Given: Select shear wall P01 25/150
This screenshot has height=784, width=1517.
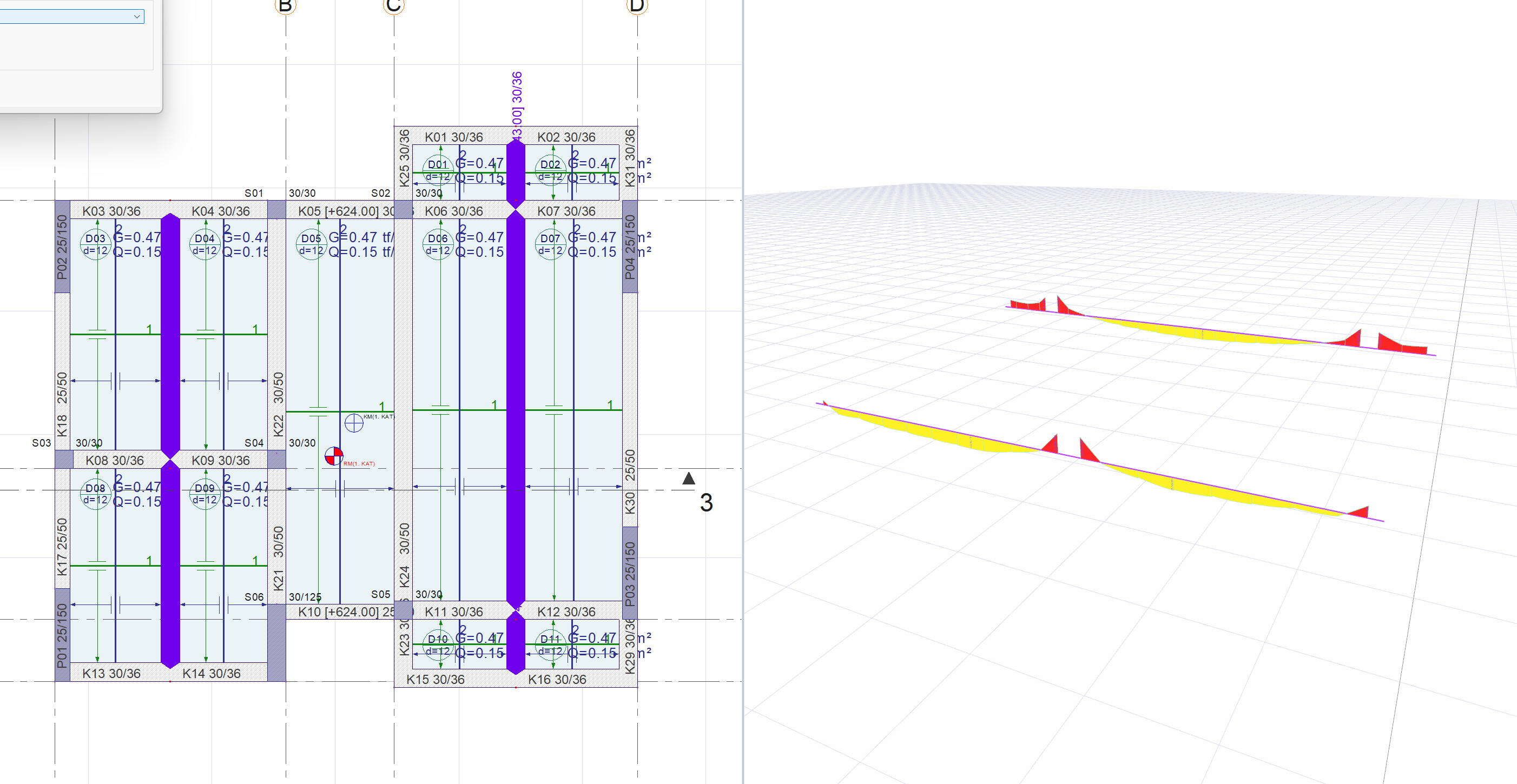Looking at the screenshot, I should coord(62,636).
